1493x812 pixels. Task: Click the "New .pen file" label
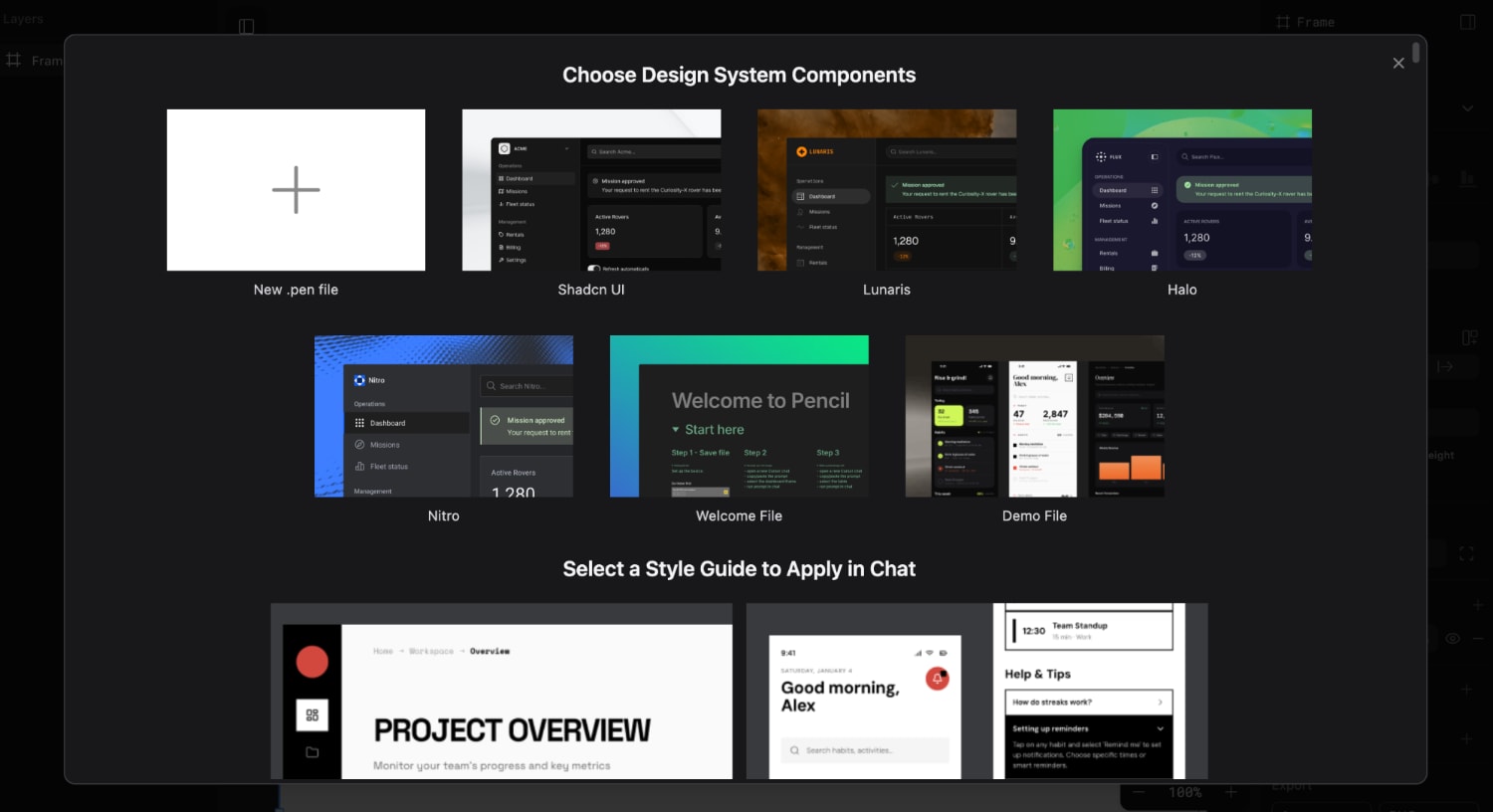point(296,290)
